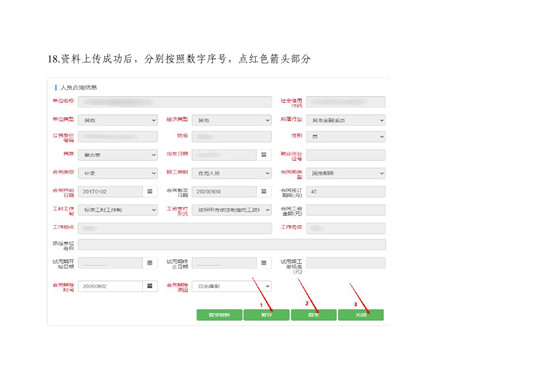
Task: Expand the 合同期限类型 dropdown
Action: point(346,173)
